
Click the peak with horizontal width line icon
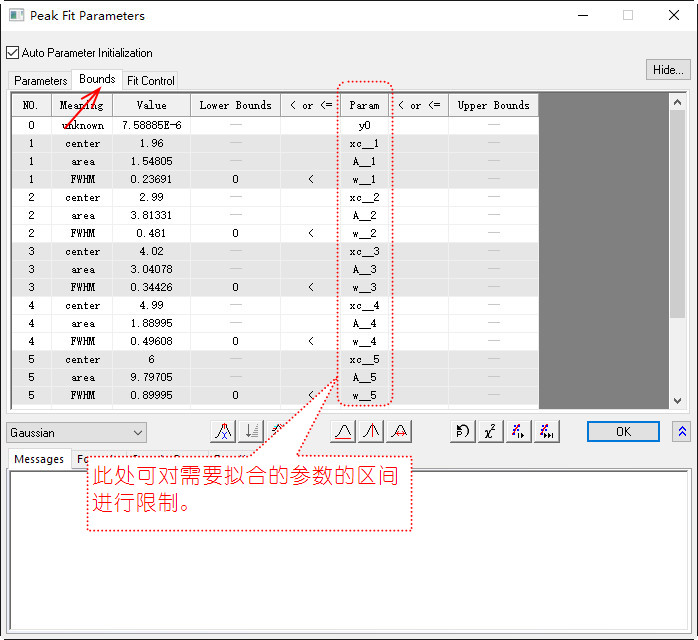pyautogui.click(x=400, y=432)
